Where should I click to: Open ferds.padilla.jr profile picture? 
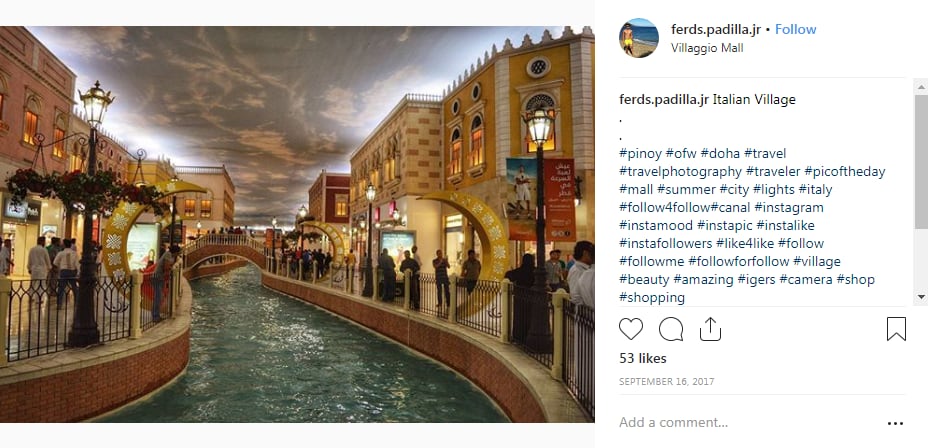click(639, 38)
